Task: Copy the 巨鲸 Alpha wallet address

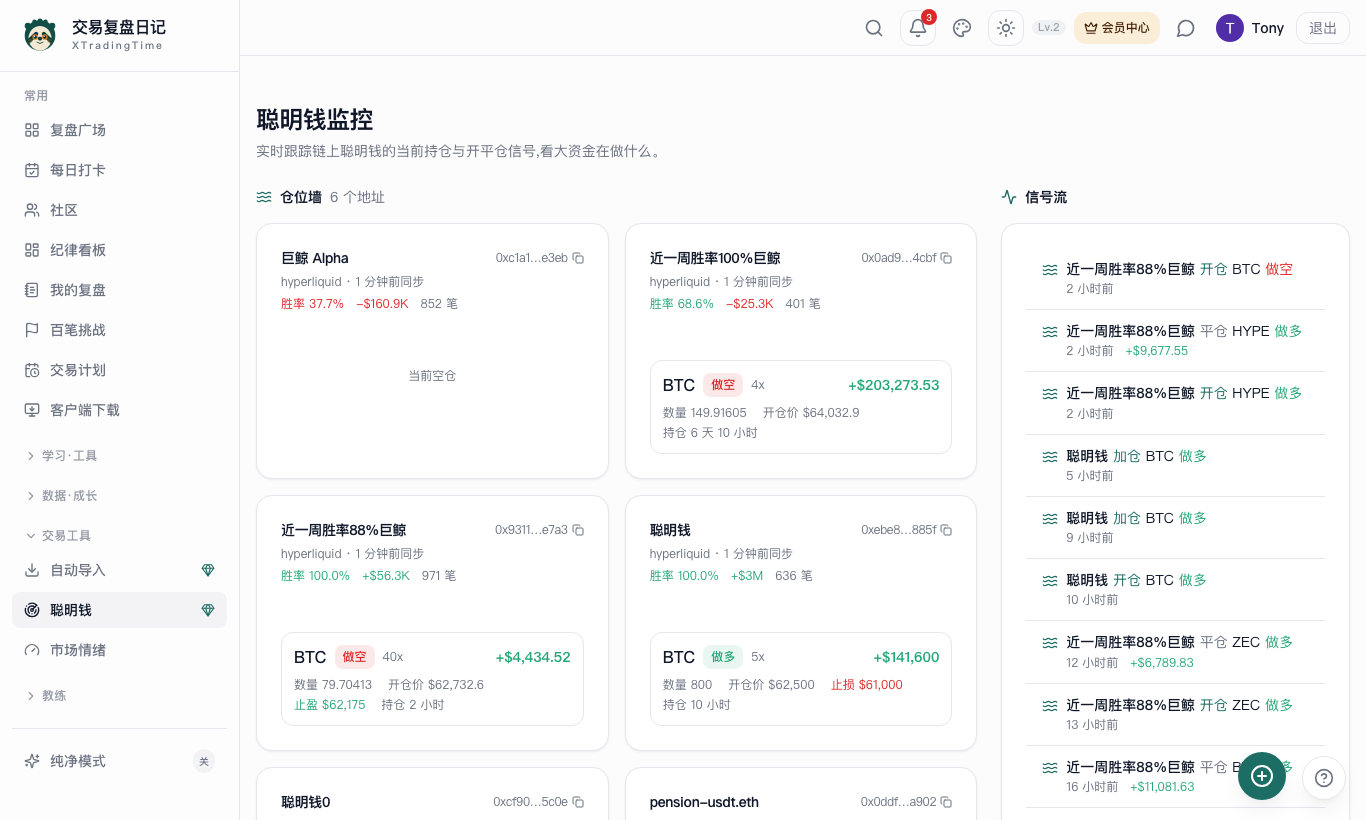Action: [x=578, y=258]
